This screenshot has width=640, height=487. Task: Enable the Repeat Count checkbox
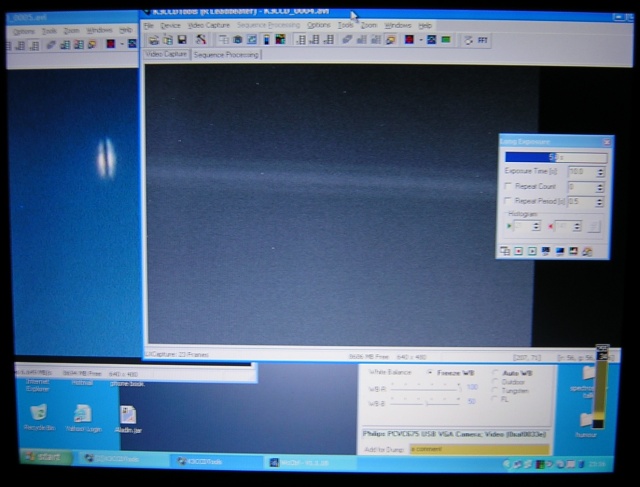pyautogui.click(x=508, y=186)
